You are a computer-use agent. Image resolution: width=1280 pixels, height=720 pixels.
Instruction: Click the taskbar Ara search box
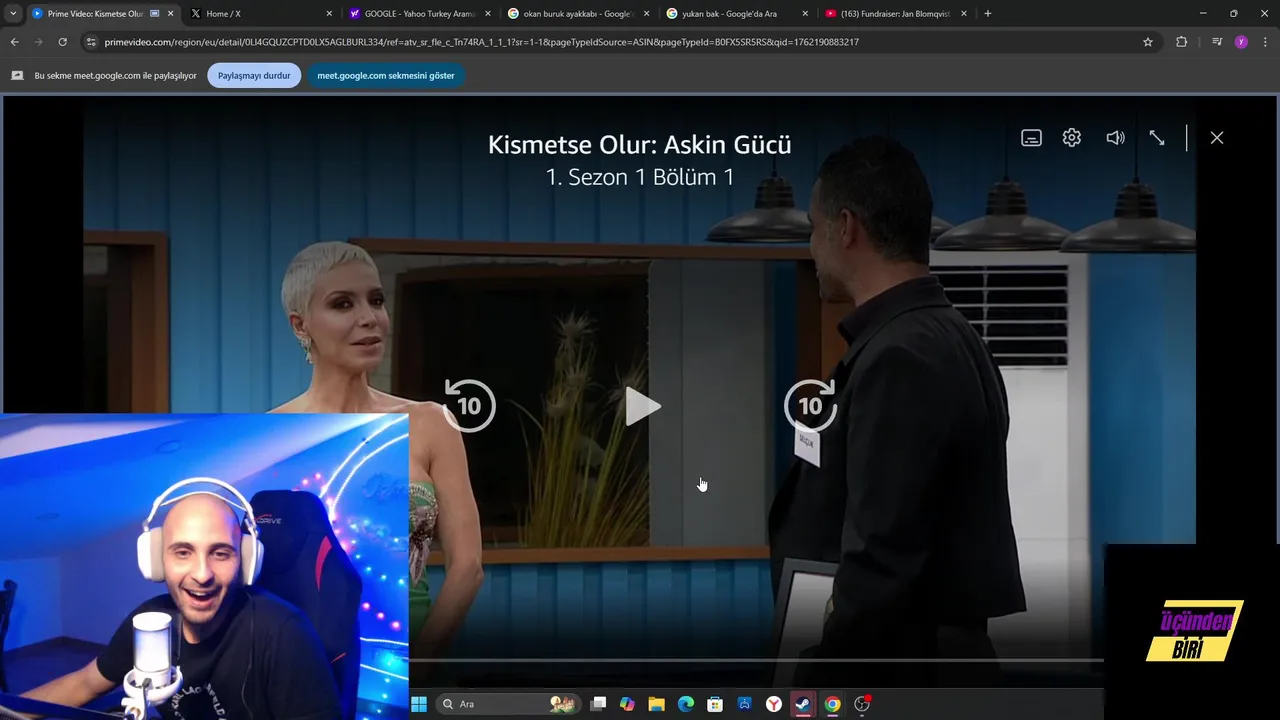[x=508, y=704]
